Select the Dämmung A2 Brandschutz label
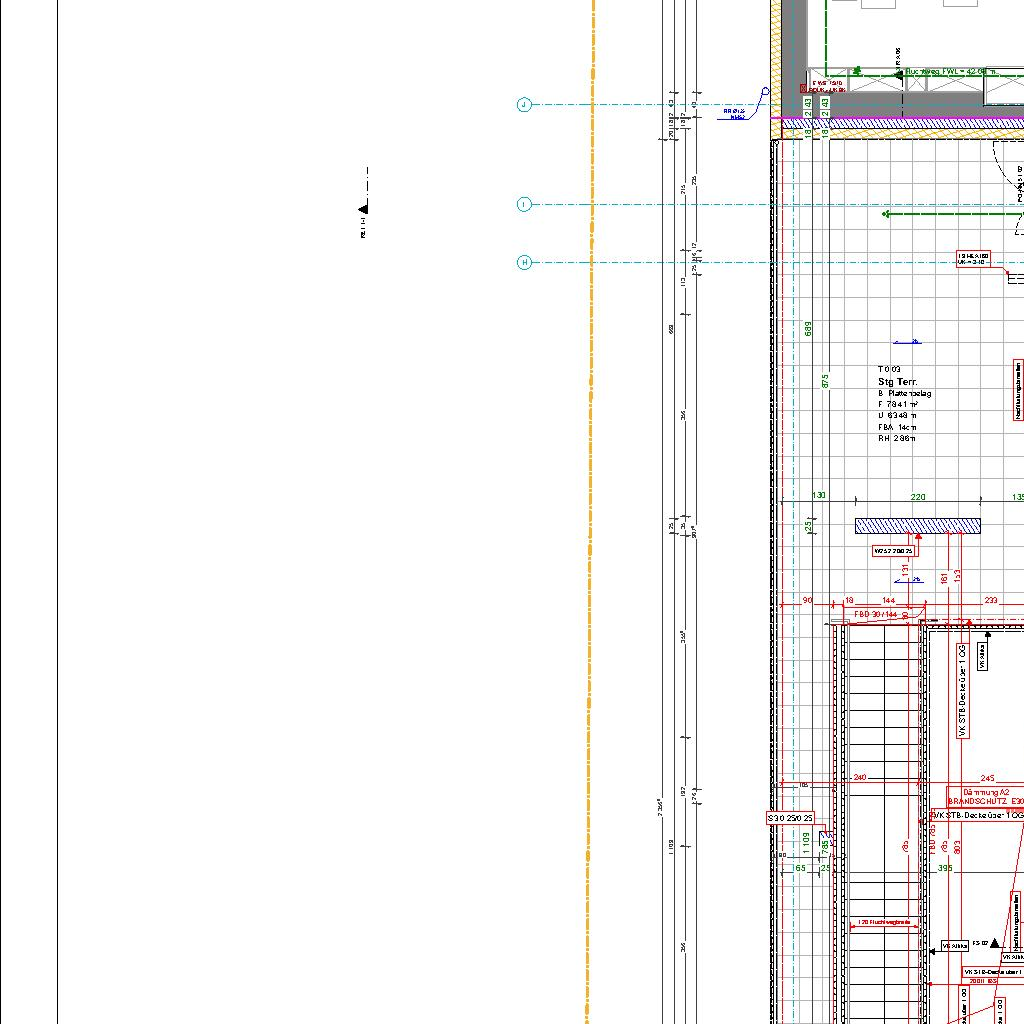Screen dimensions: 1024x1024 tap(986, 797)
